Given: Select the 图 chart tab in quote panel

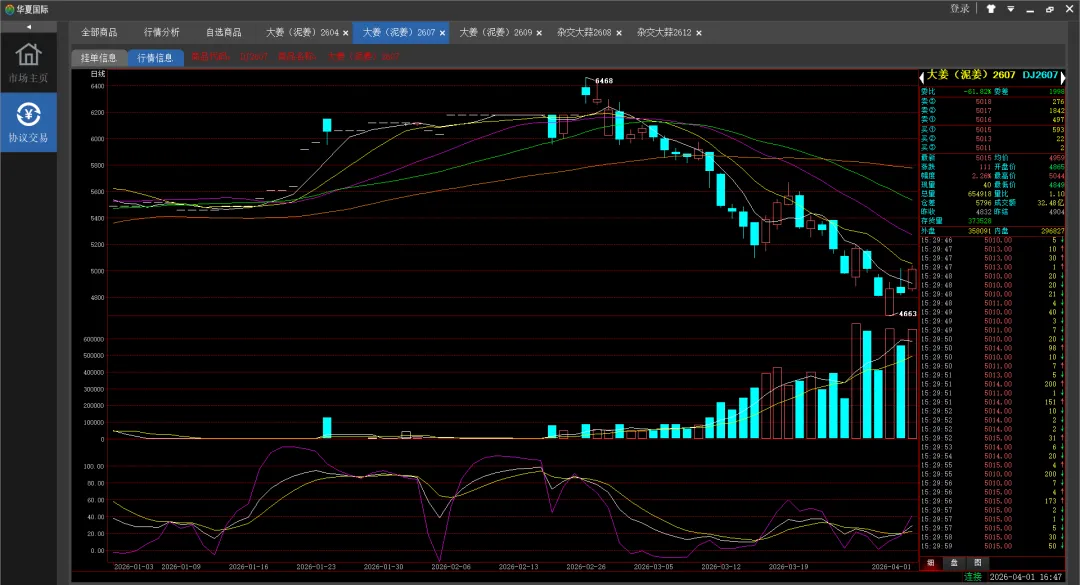Looking at the screenshot, I should [977, 563].
